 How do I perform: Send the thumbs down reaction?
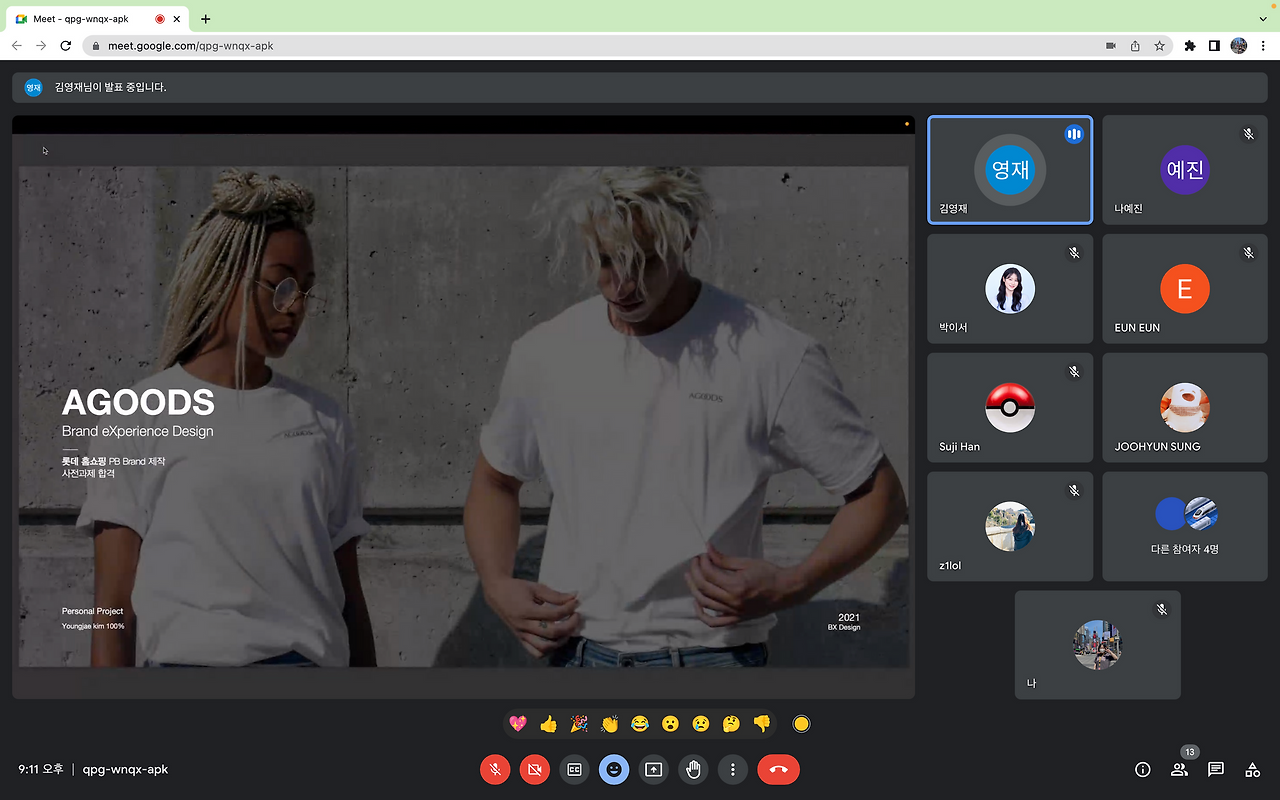tap(762, 724)
